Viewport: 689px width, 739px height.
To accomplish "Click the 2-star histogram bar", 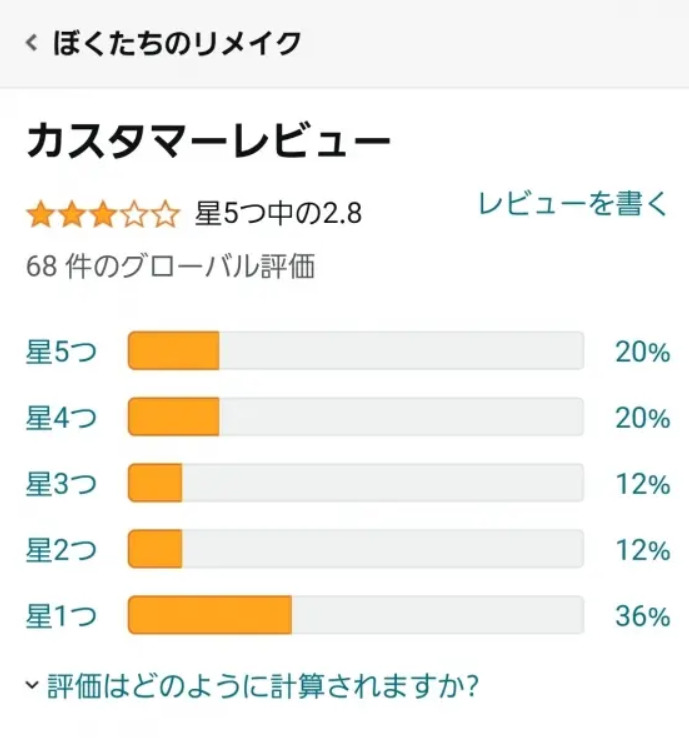I will click(355, 550).
